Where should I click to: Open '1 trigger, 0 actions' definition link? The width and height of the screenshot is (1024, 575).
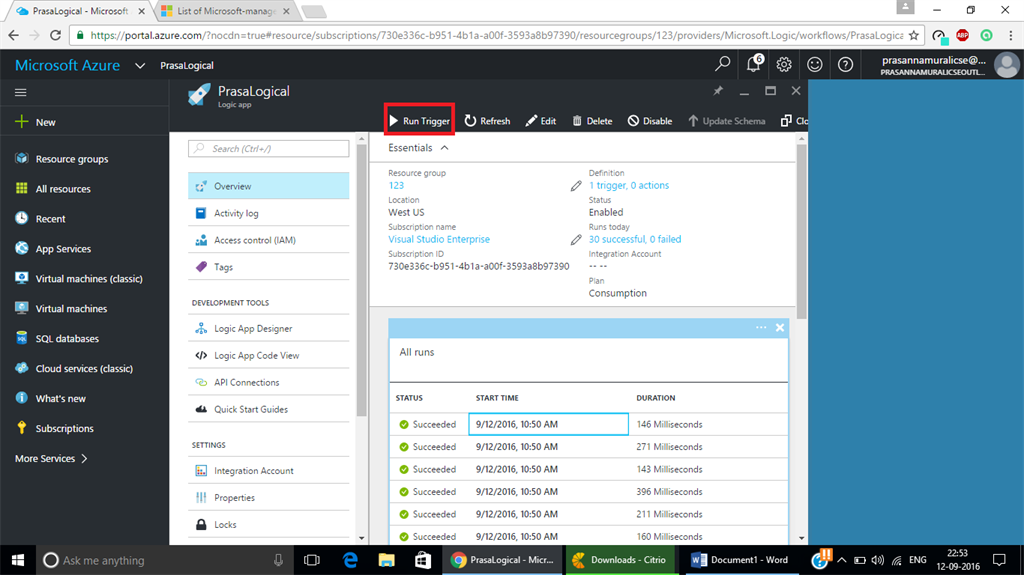(629, 186)
